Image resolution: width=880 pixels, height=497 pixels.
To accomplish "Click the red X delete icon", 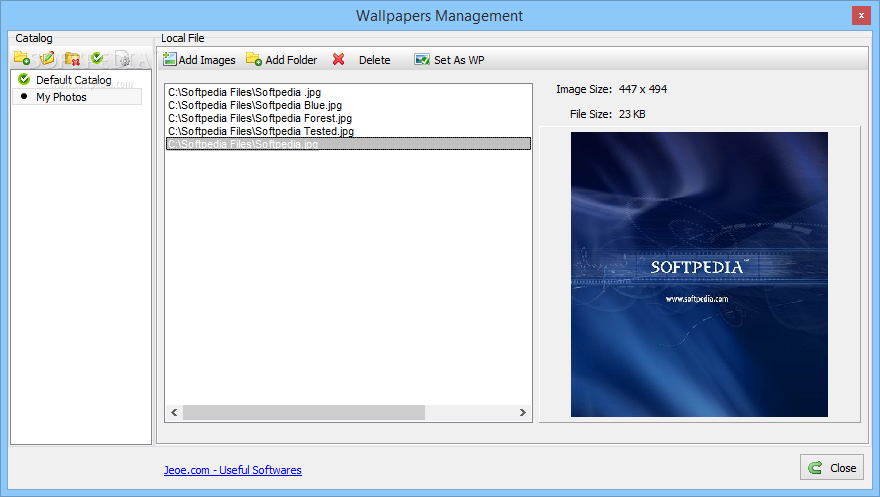I will 338,59.
